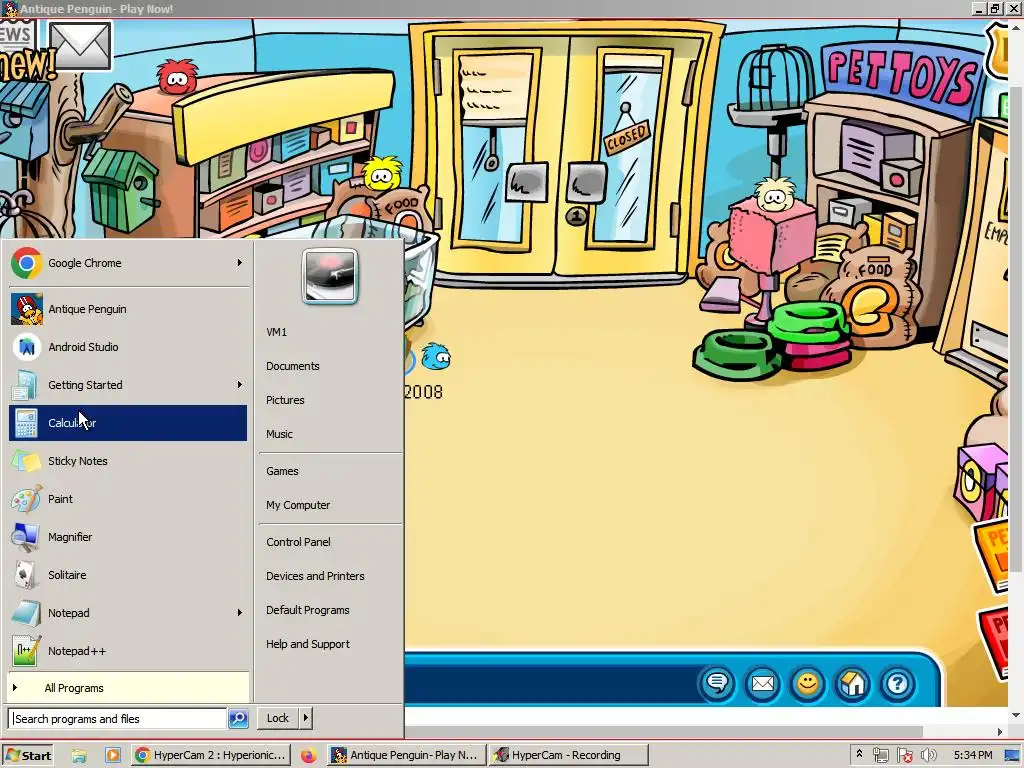Open VM1 user folder

(x=330, y=332)
